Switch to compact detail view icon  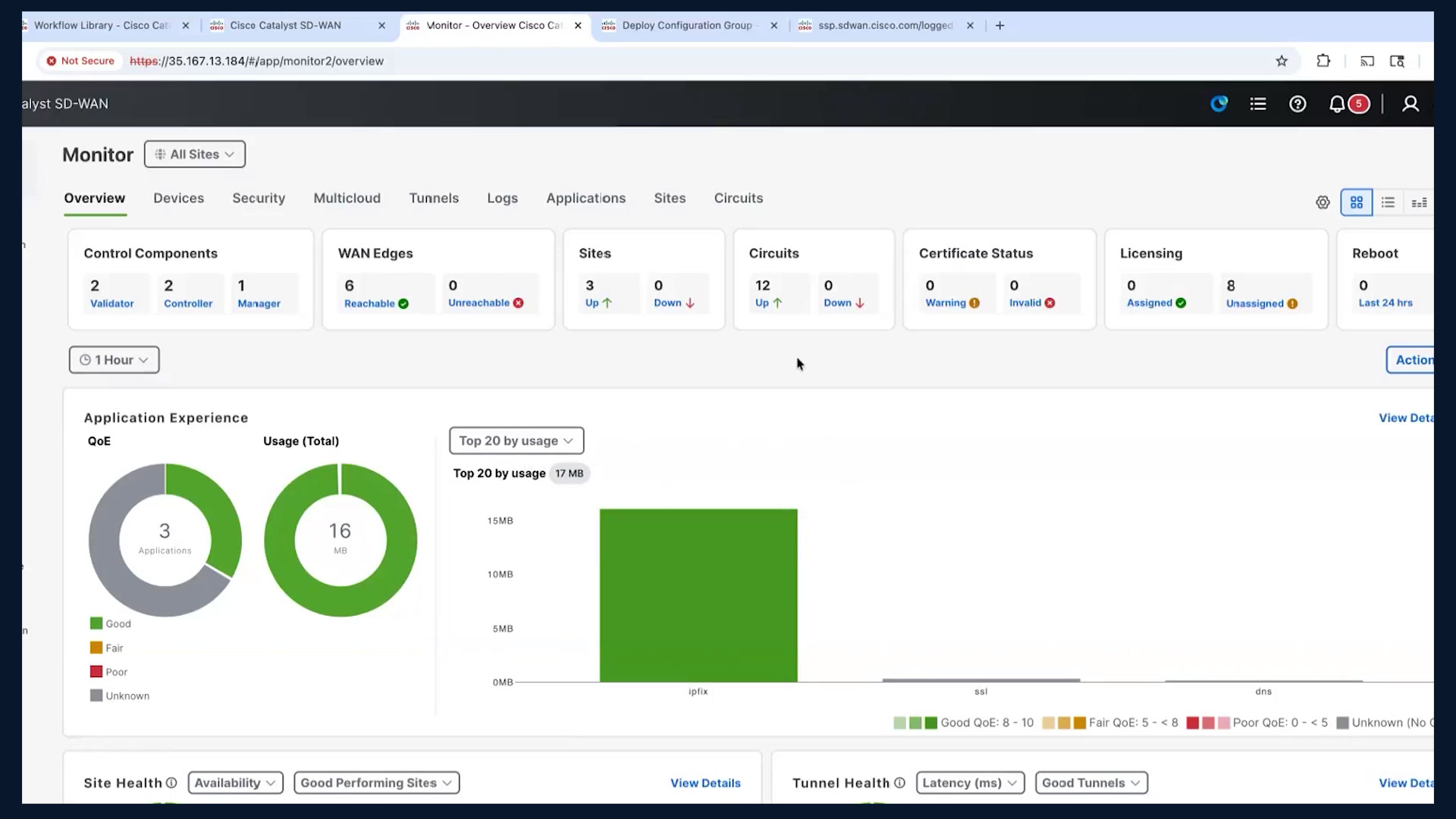[x=1419, y=202]
